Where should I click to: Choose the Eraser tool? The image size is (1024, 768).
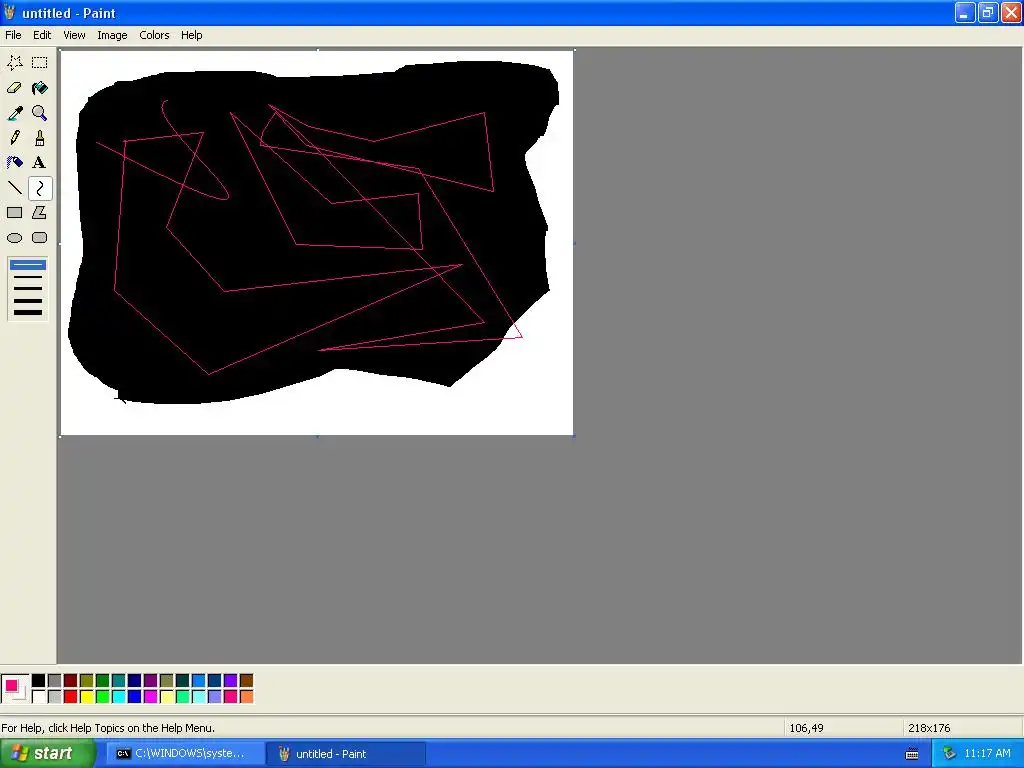pos(15,88)
